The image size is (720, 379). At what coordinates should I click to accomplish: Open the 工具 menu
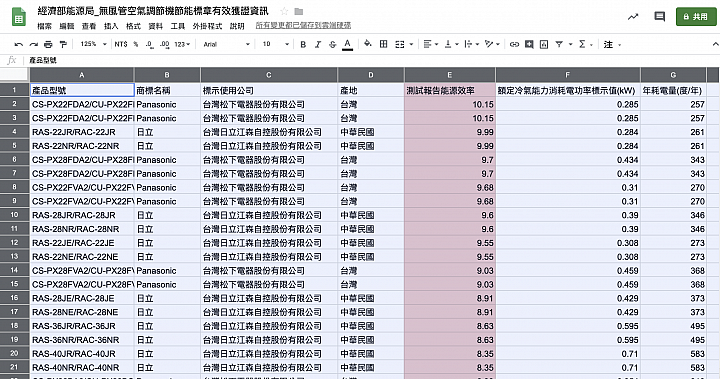177,26
